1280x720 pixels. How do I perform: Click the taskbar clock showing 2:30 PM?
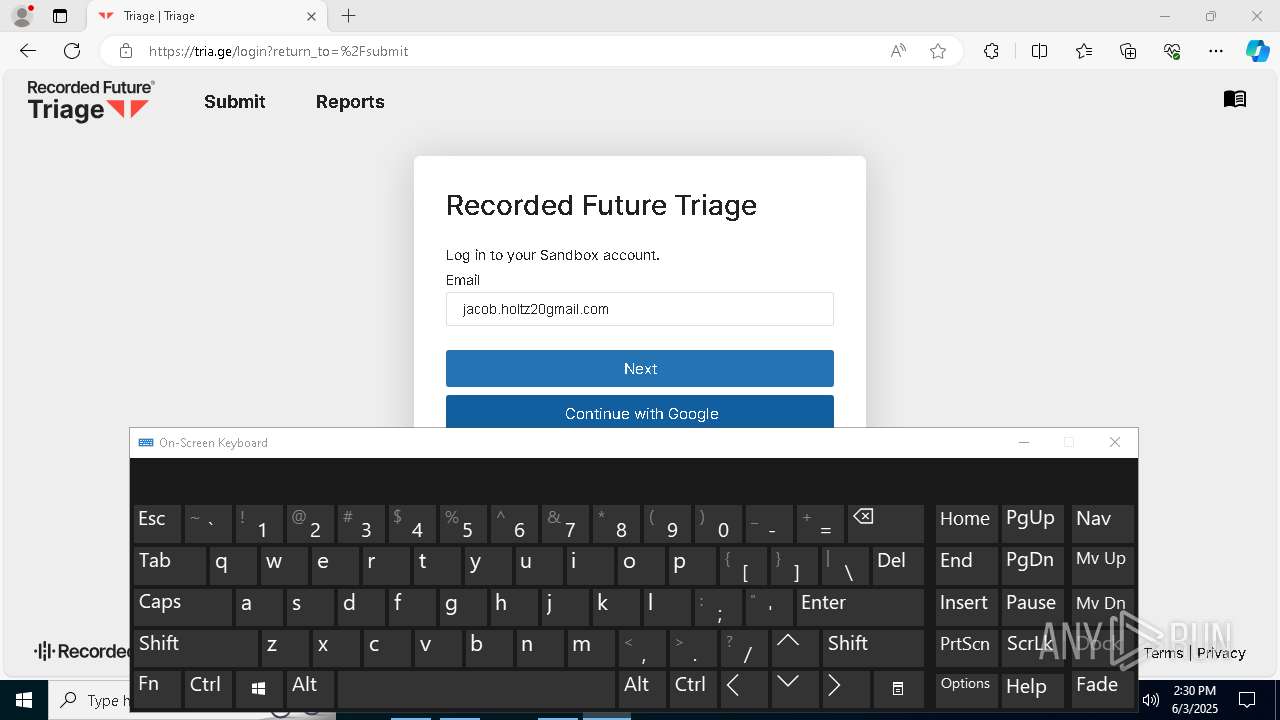tap(1194, 700)
